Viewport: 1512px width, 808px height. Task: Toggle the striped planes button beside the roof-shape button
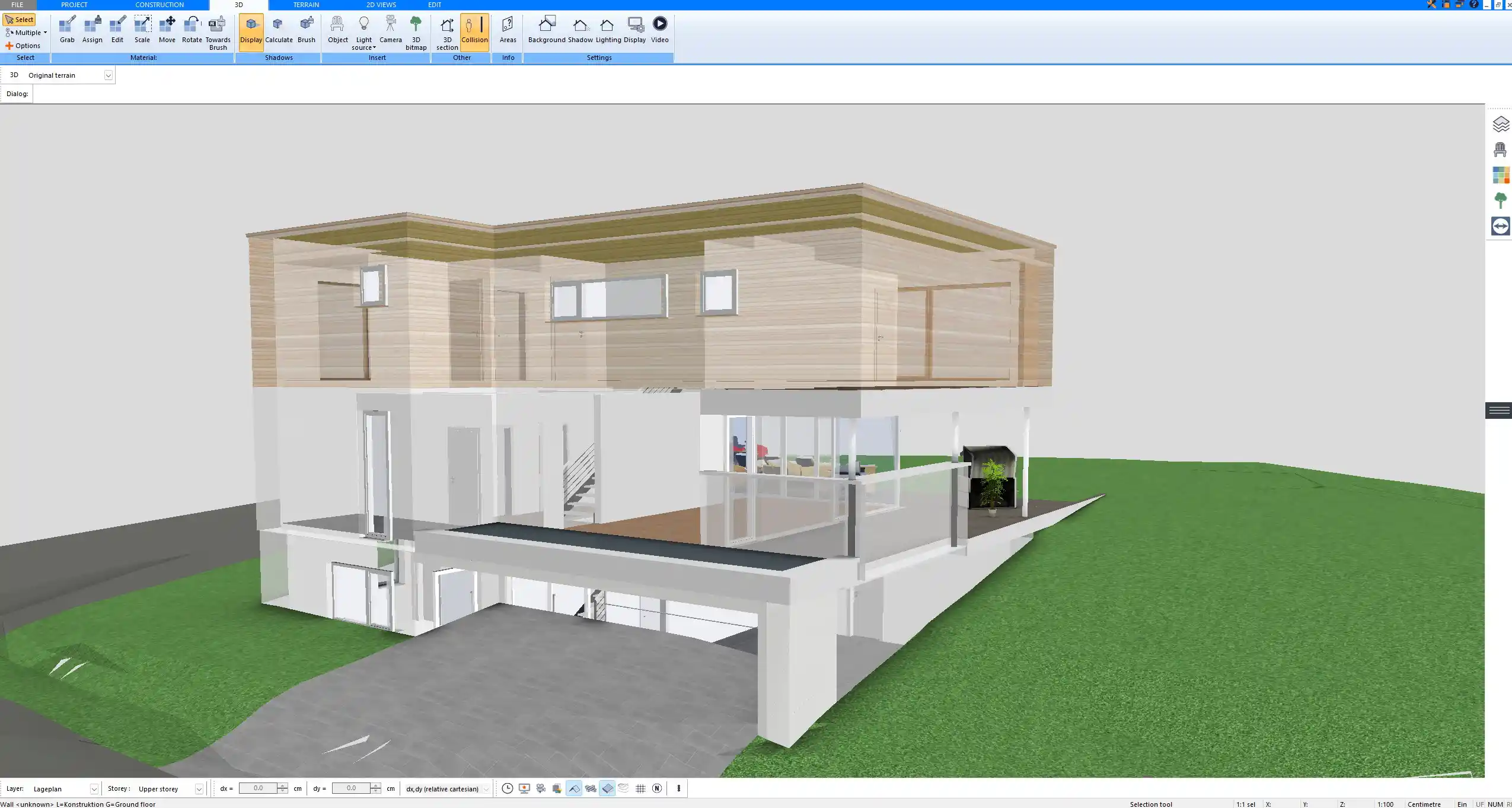(x=591, y=788)
